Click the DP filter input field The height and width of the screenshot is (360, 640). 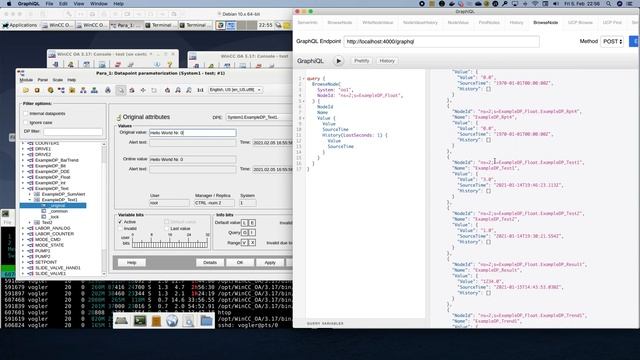(x=73, y=131)
